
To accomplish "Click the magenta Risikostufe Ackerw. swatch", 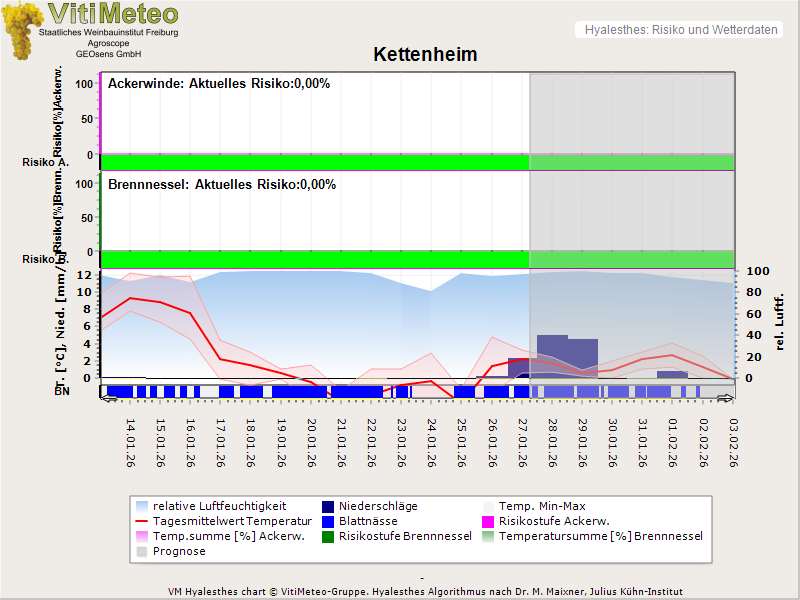I will click(489, 521).
